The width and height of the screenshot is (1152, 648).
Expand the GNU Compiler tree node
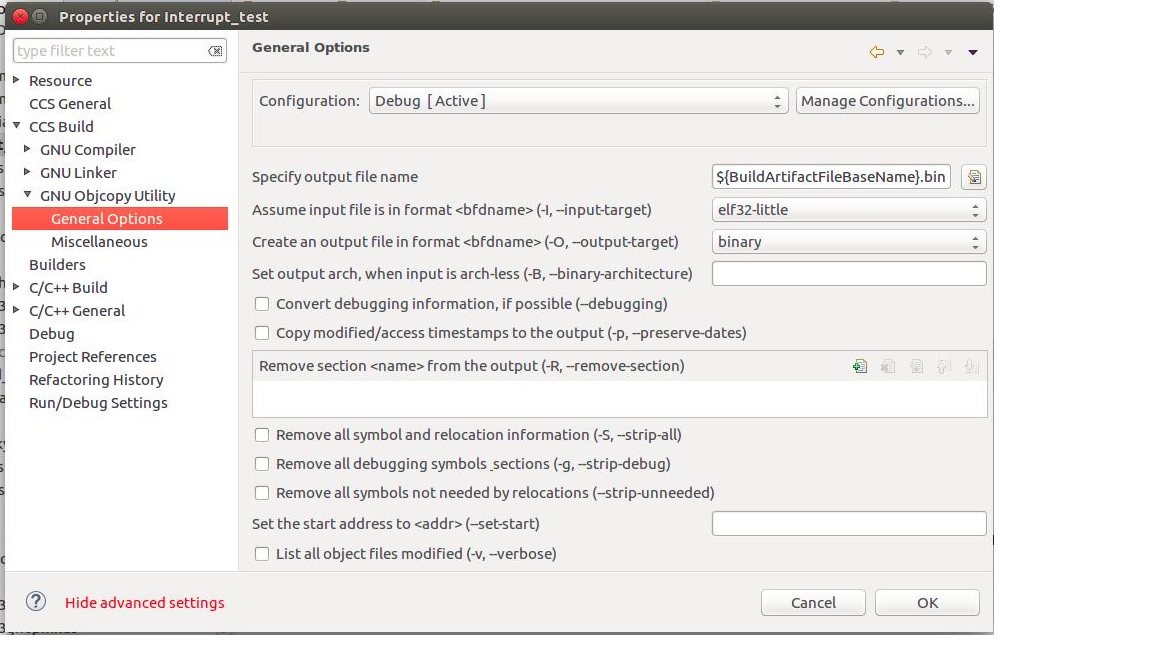(x=28, y=149)
